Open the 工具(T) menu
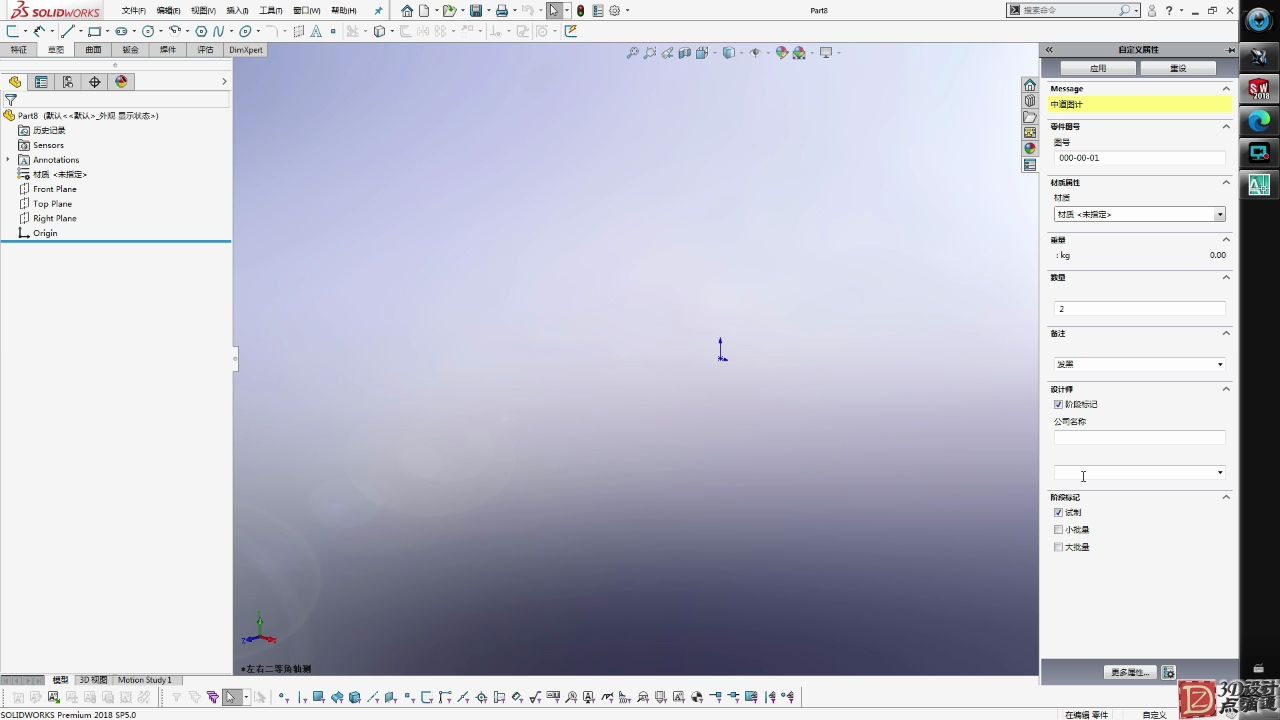 coord(271,11)
